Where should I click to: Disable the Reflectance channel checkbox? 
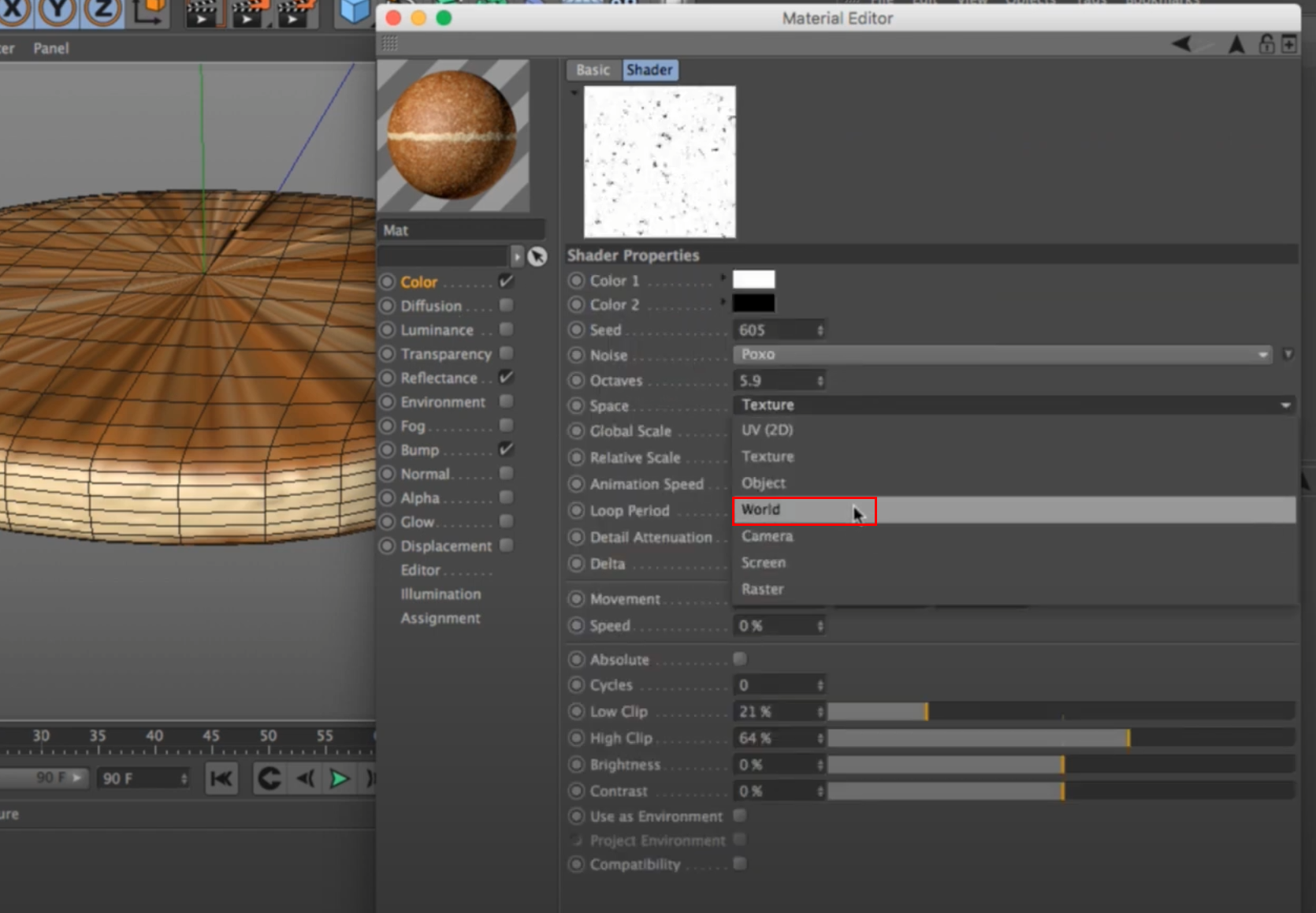[506, 377]
